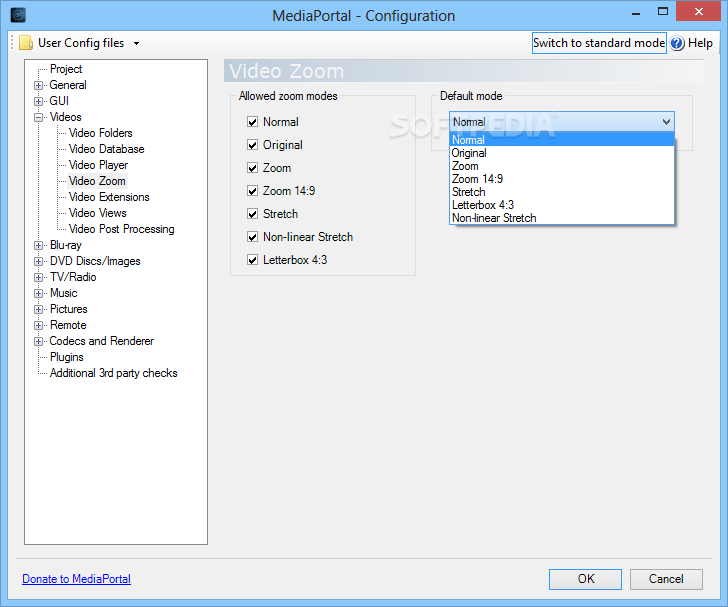This screenshot has height=607, width=728.
Task: Collapse the Videos tree node
Action: click(39, 117)
